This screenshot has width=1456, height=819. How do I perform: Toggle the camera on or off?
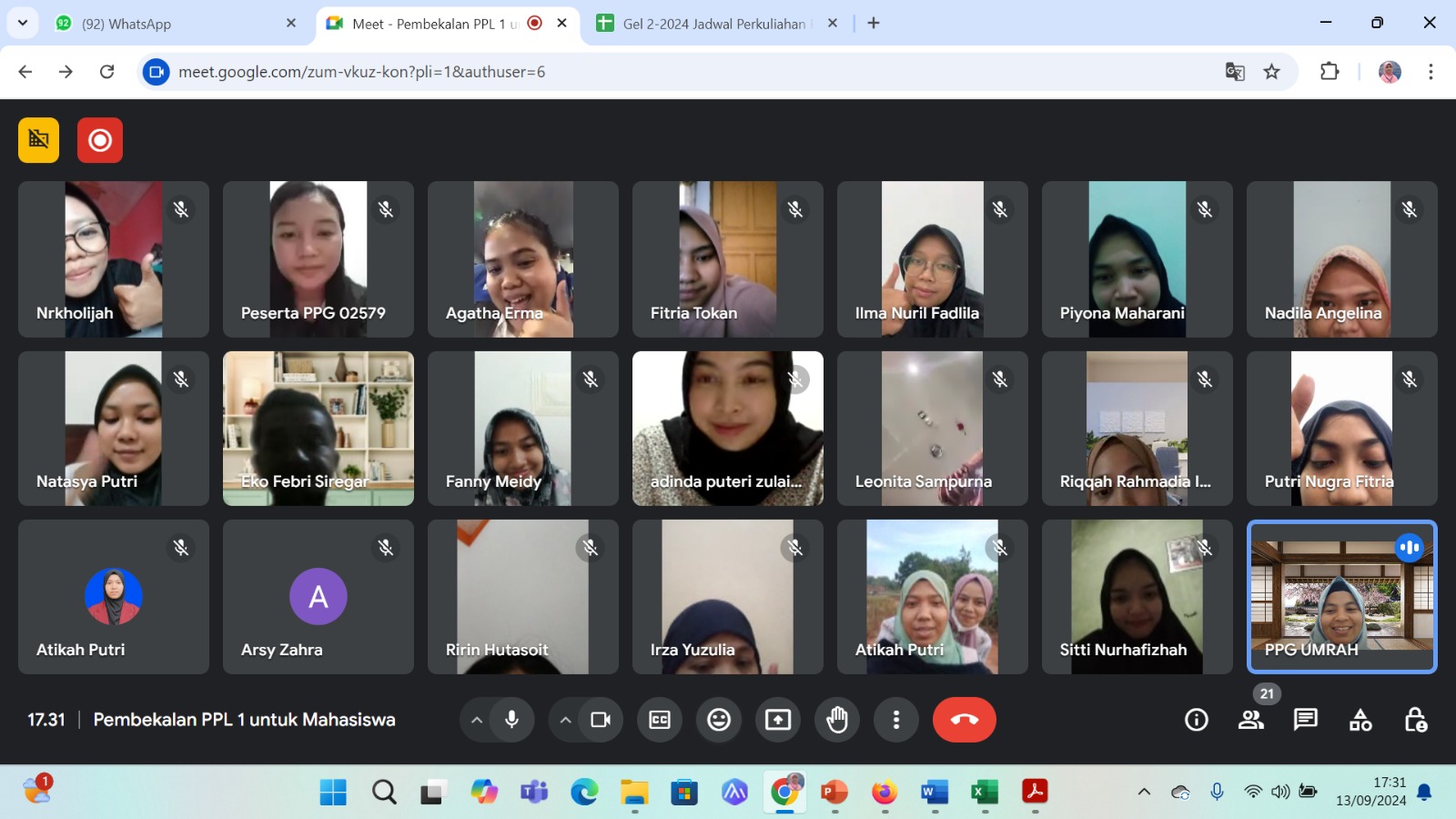[601, 720]
